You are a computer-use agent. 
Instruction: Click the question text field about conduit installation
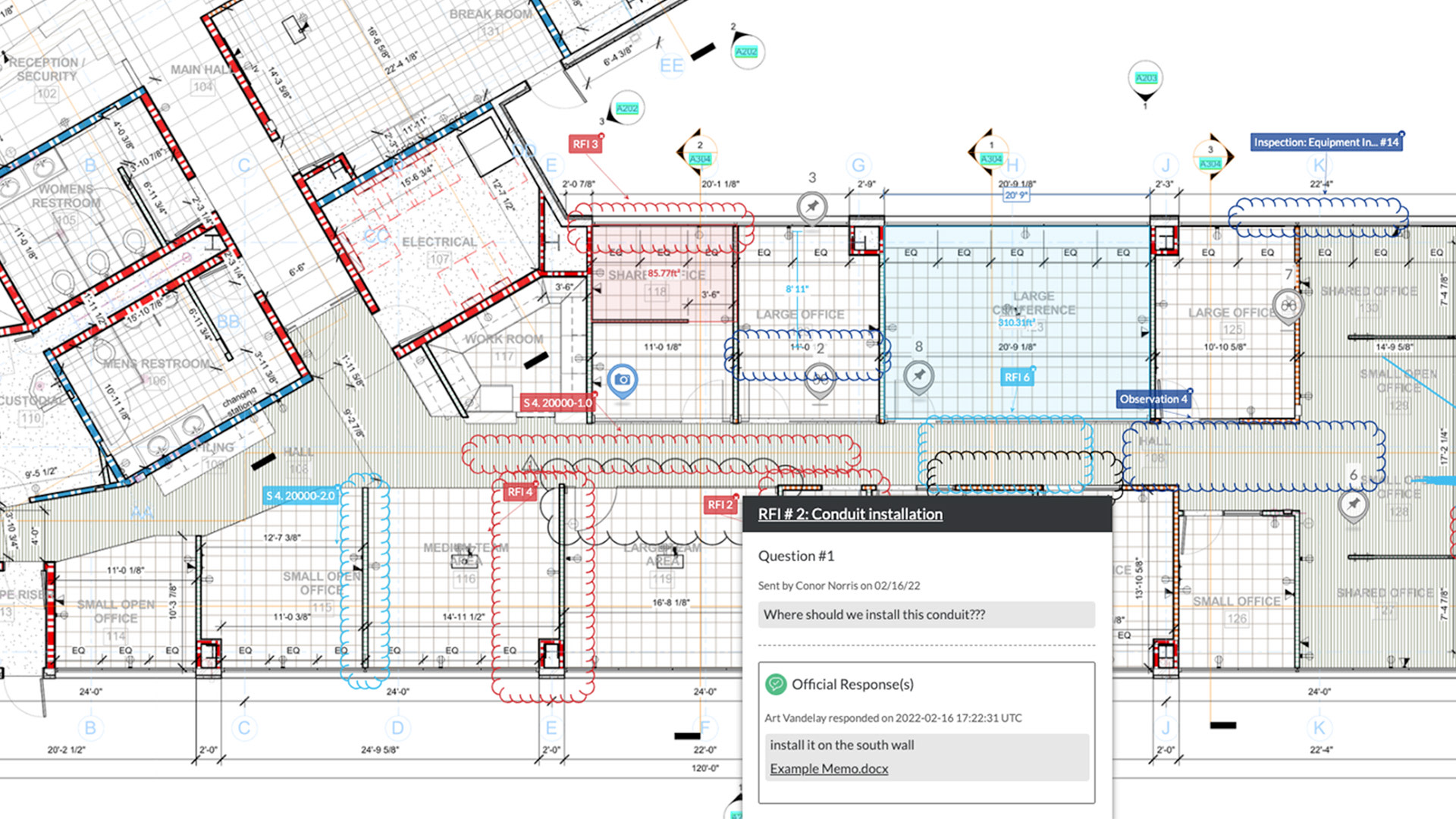point(925,614)
